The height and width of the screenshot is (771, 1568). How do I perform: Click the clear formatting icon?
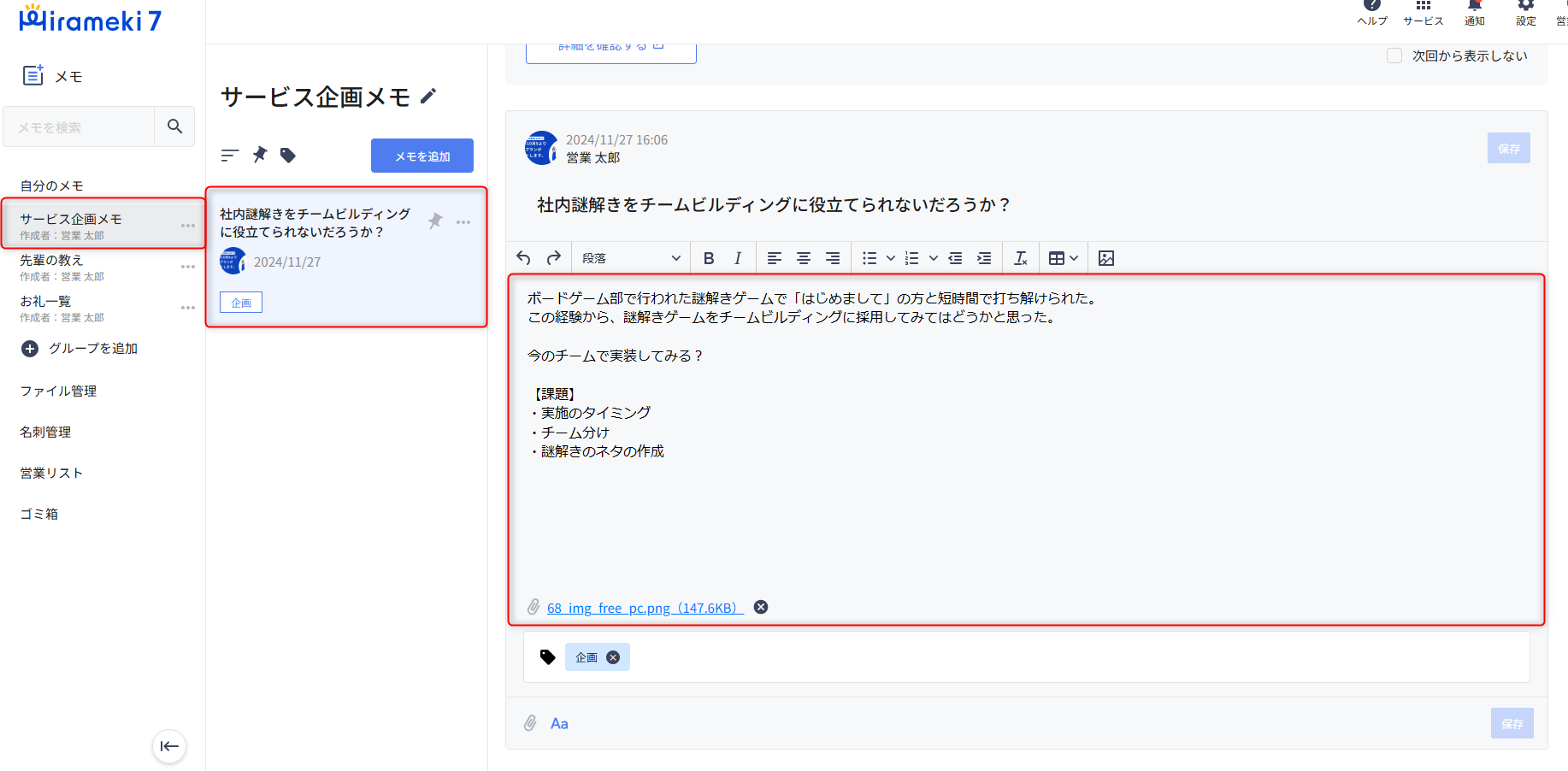(1020, 258)
